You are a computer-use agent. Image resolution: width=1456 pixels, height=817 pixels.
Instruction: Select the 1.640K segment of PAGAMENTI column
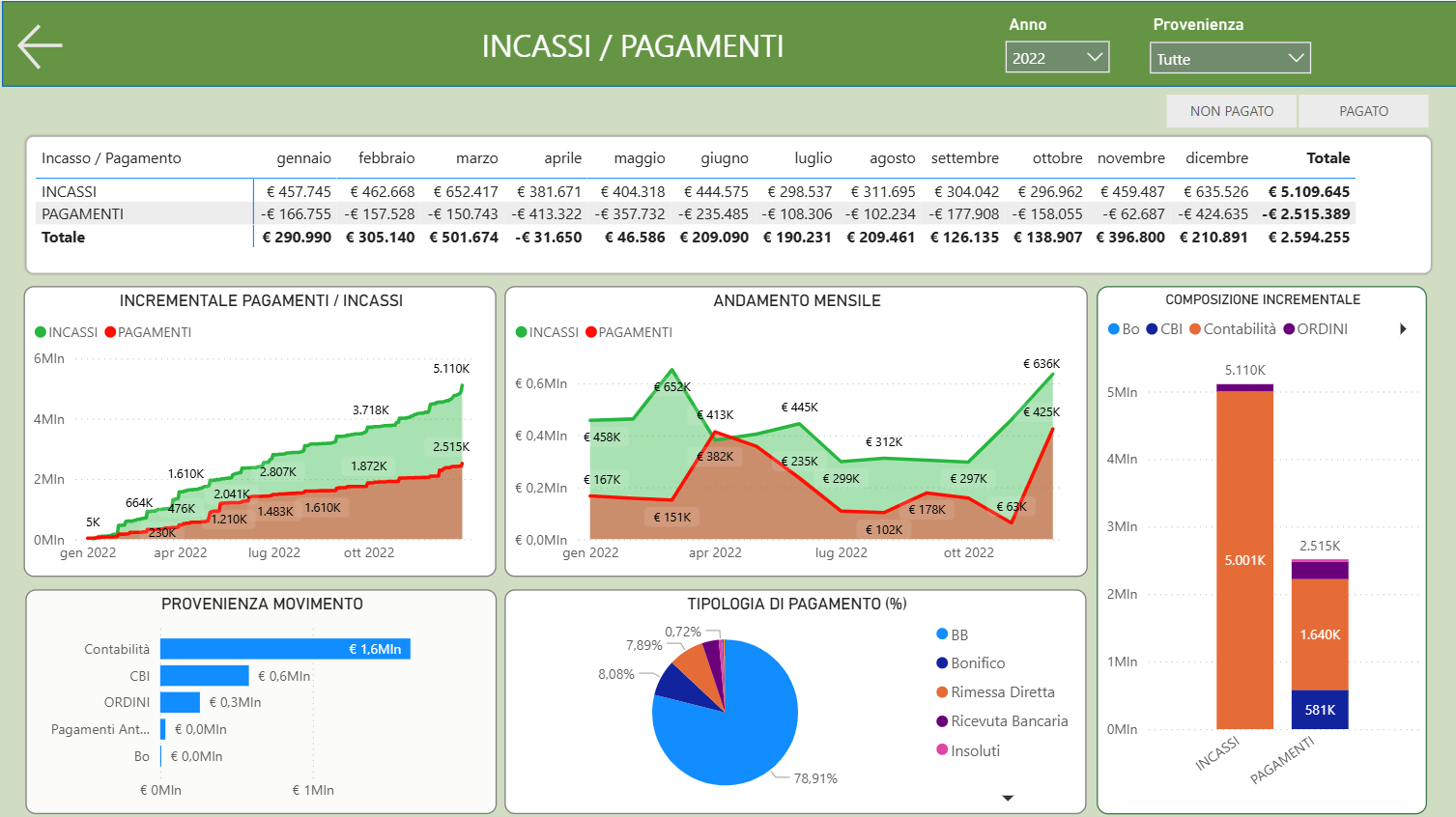pos(1320,634)
